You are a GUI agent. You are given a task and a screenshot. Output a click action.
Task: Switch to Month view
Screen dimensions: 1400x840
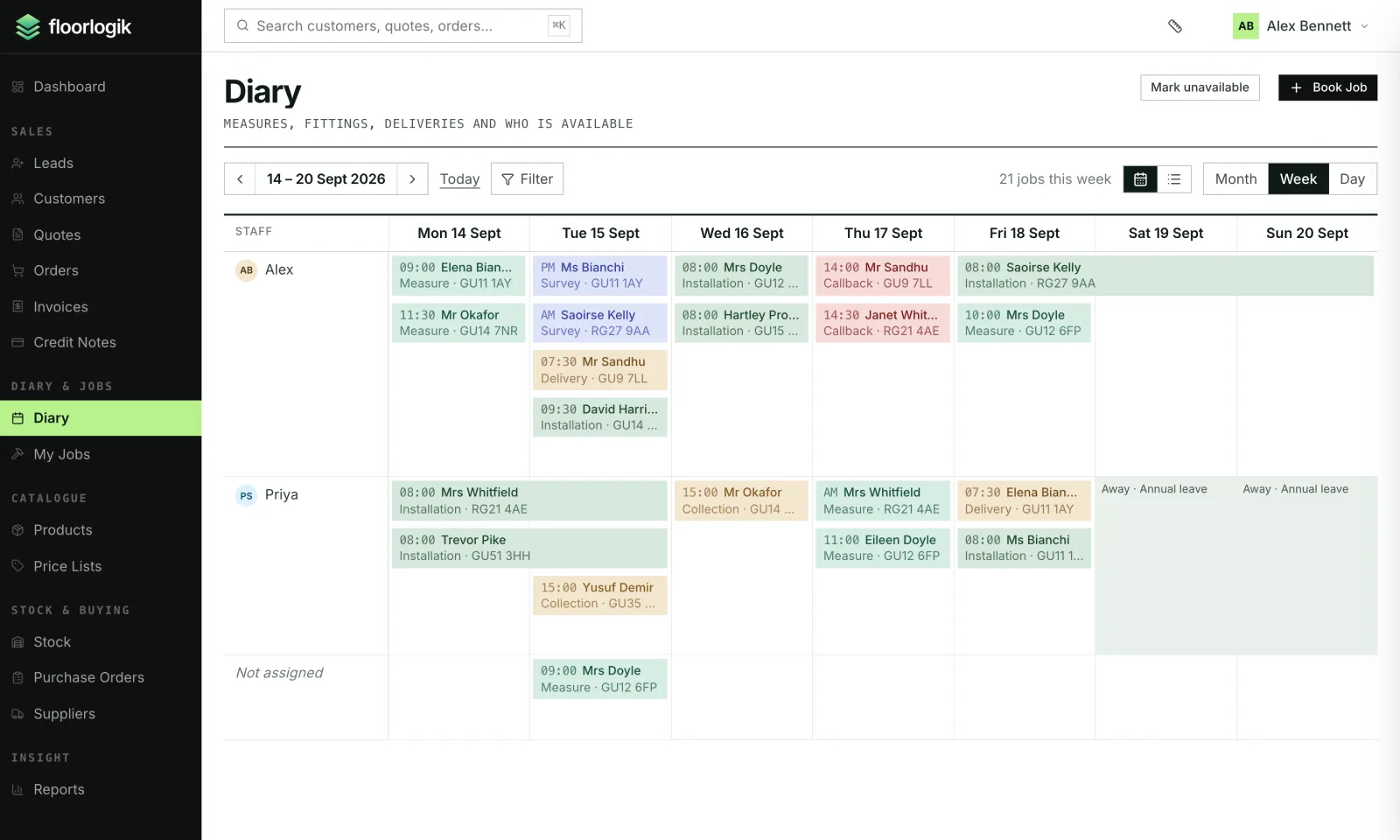[x=1235, y=179]
